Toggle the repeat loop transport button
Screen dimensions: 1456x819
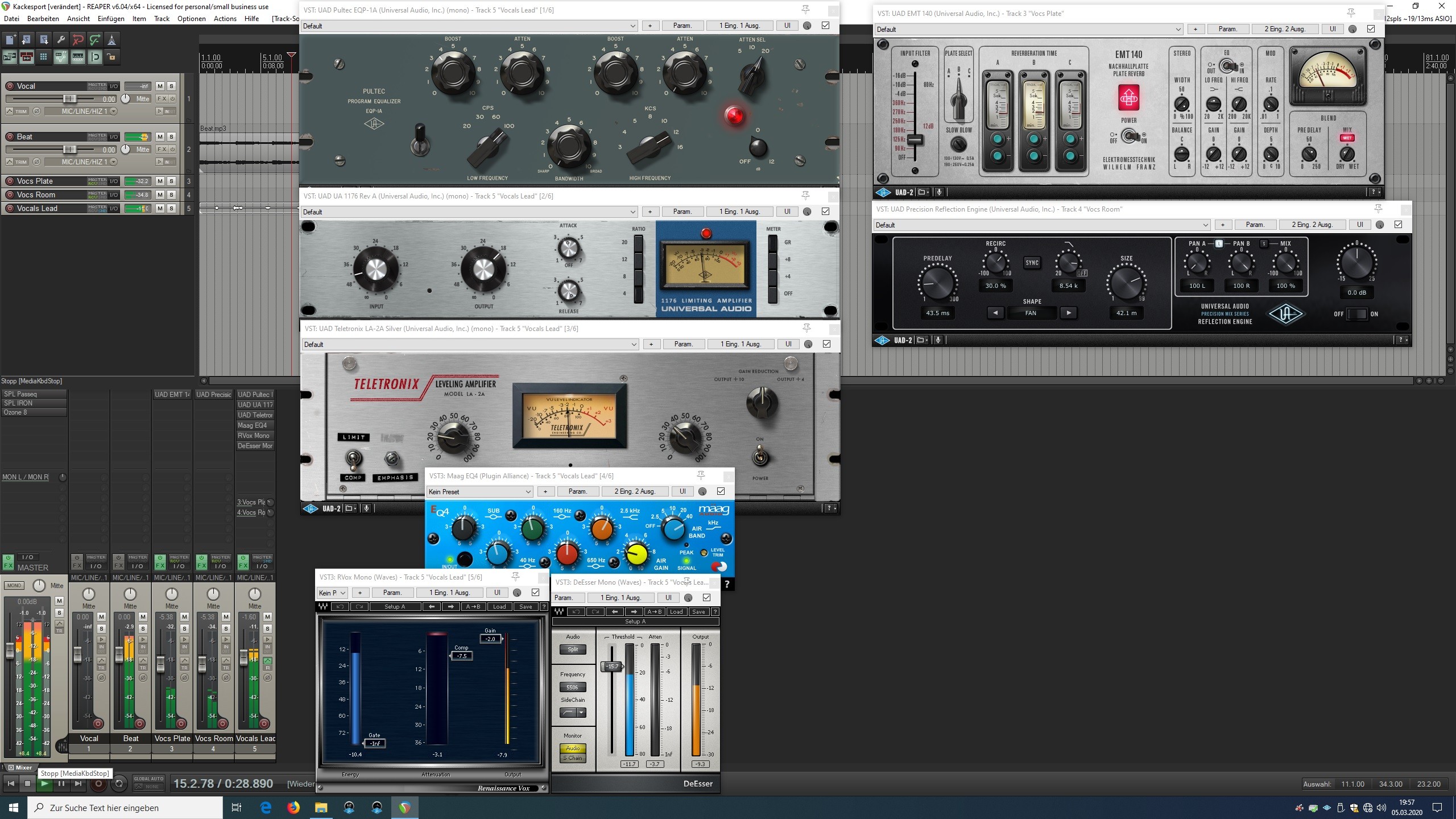pyautogui.click(x=119, y=784)
